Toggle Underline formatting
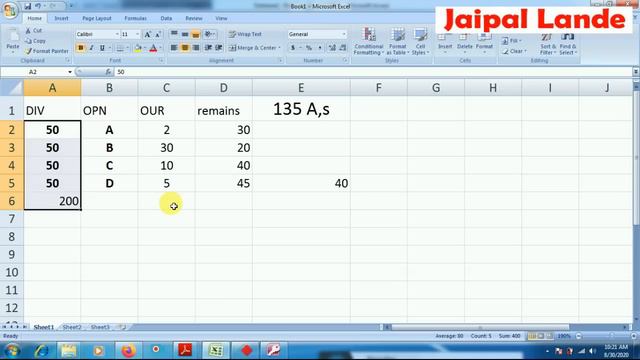This screenshot has height=360, width=640. [102, 48]
